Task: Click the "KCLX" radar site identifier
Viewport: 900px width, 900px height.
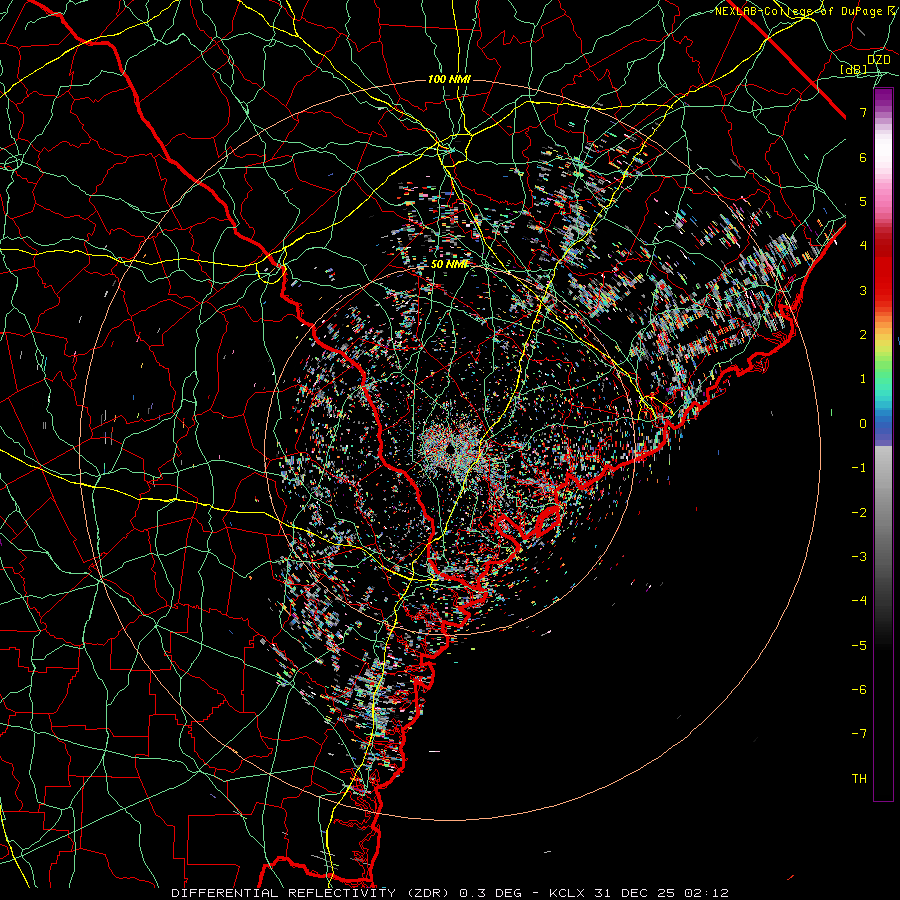Action: 567,893
